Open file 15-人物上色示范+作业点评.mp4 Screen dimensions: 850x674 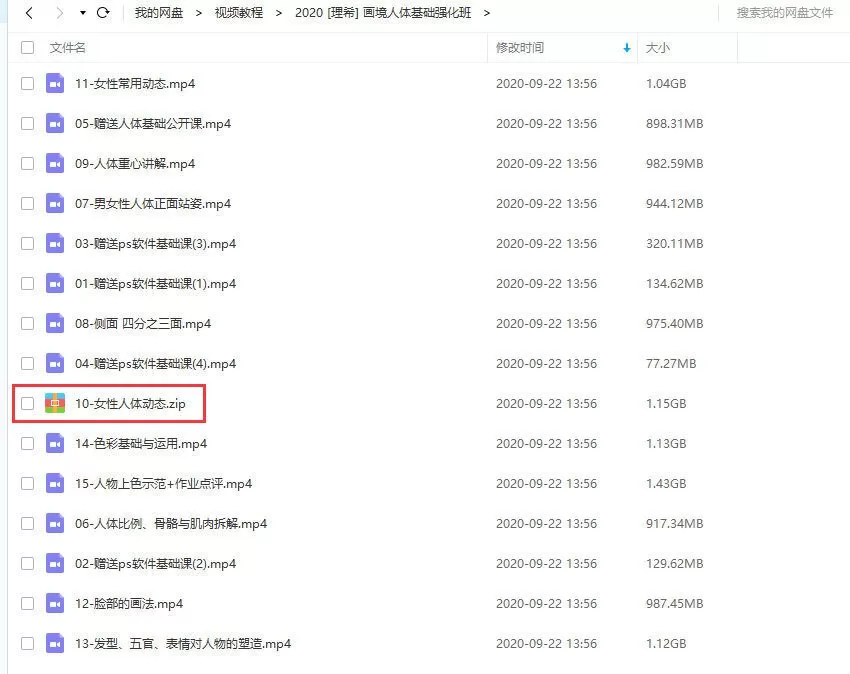click(163, 484)
